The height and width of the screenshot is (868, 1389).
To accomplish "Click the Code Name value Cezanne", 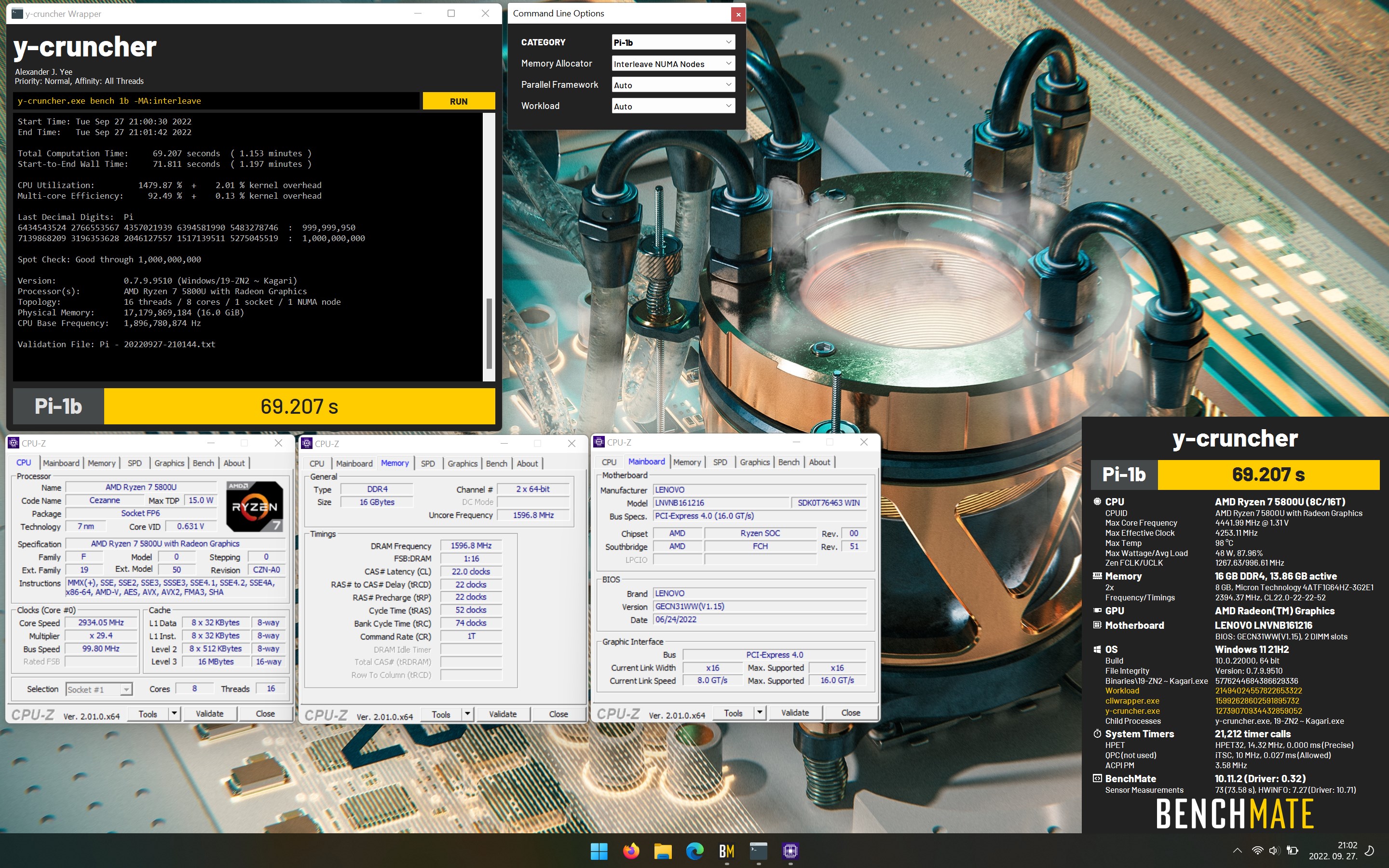I will (x=105, y=501).
